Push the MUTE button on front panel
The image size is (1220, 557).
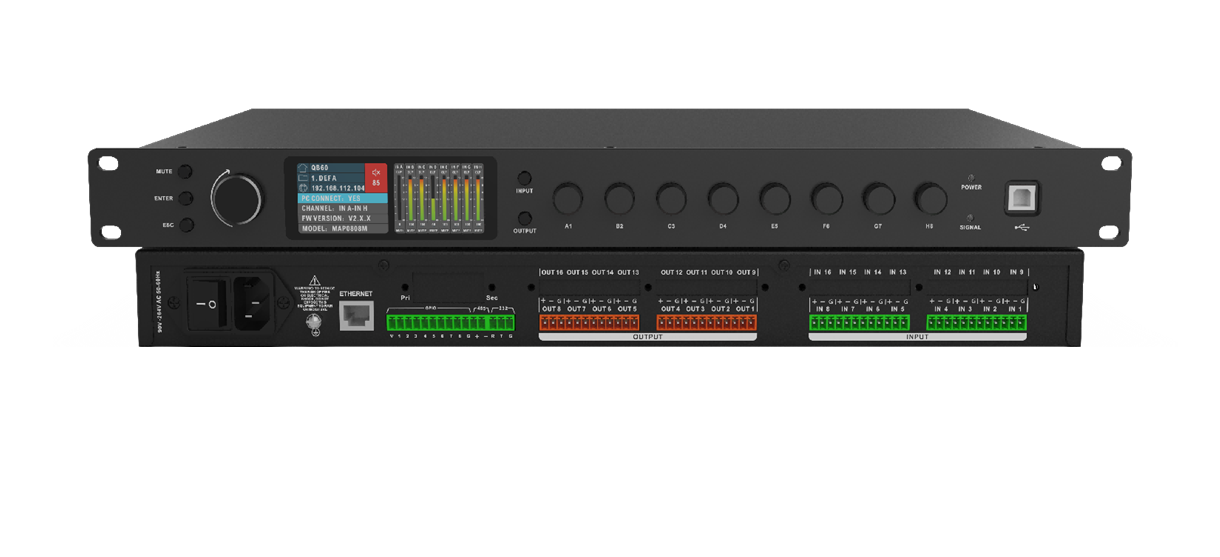tap(186, 171)
